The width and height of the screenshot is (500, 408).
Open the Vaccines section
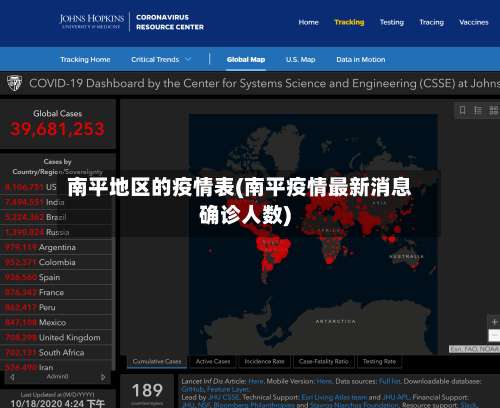(x=474, y=22)
